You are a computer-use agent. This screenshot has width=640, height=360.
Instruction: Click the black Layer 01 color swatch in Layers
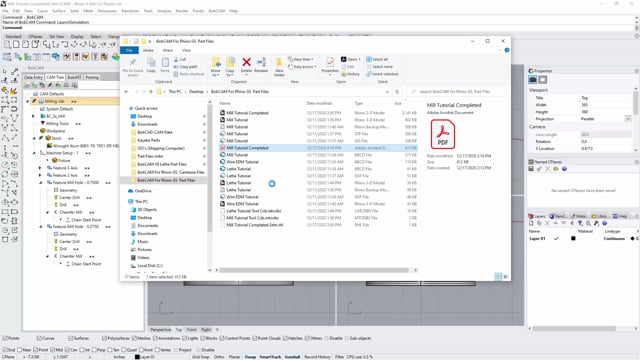(x=573, y=238)
